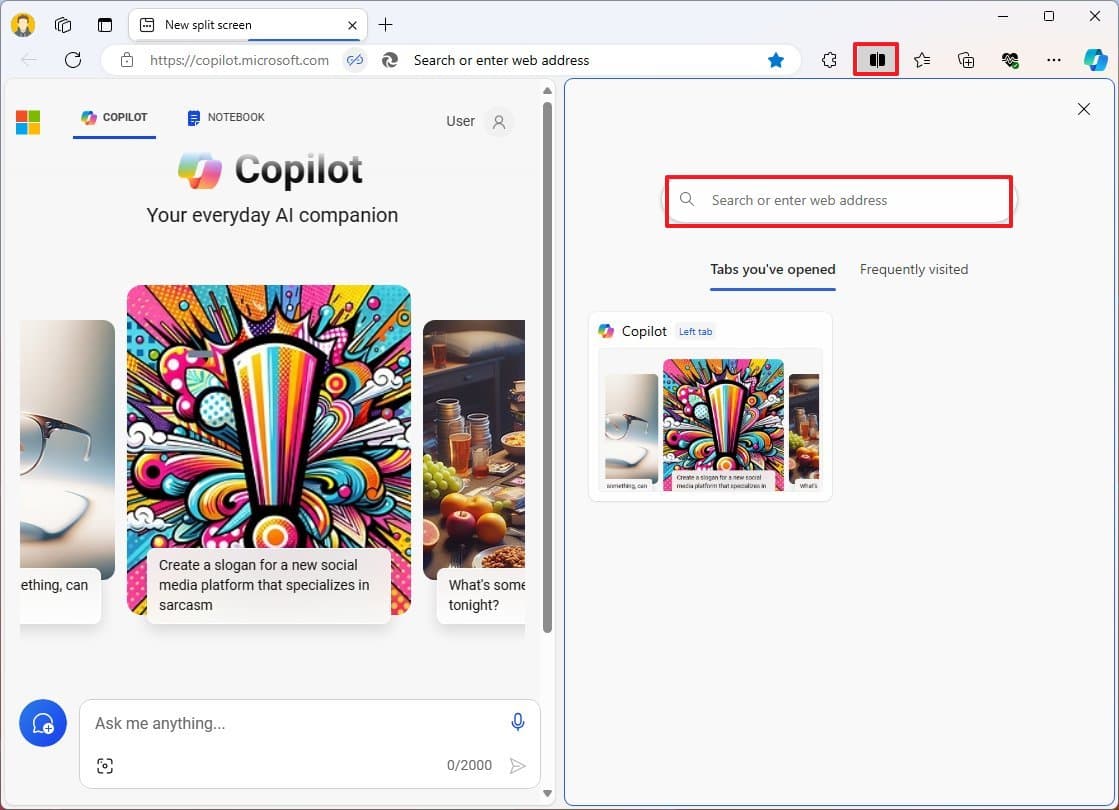Add page to Collections icon
Image resolution: width=1119 pixels, height=810 pixels.
pos(965,59)
